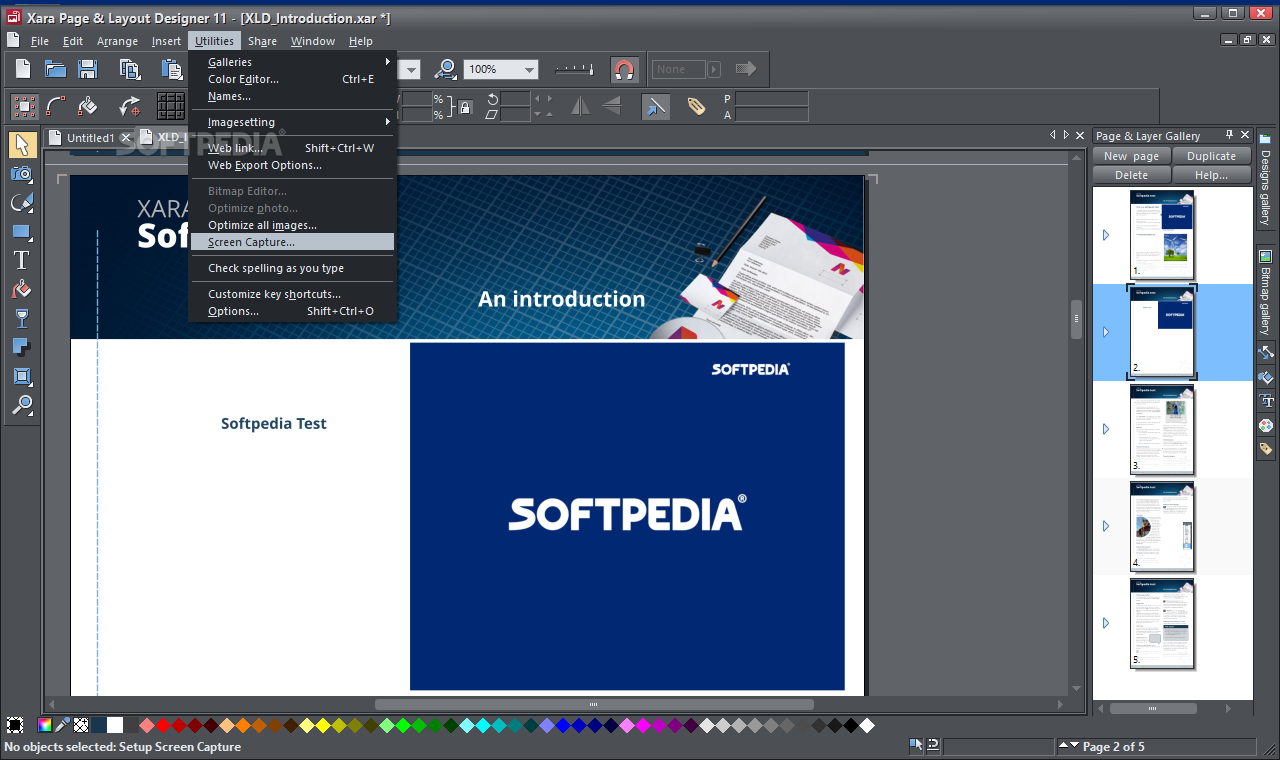Open the Arrange menu
Screen dimensions: 1280x760
pyautogui.click(x=117, y=41)
